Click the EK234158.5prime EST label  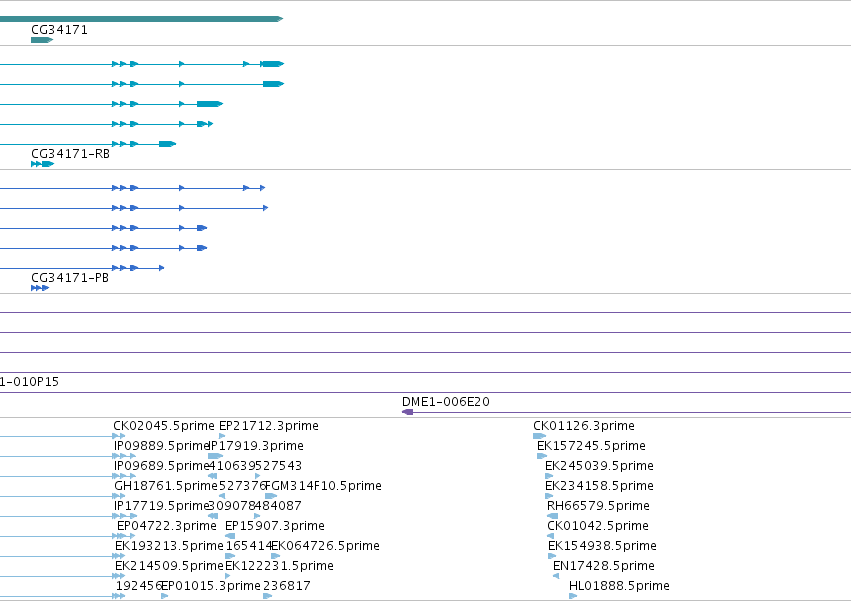pyautogui.click(x=599, y=486)
